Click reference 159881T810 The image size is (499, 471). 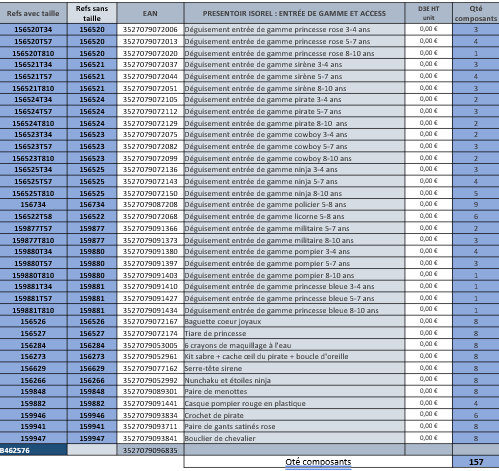33,310
